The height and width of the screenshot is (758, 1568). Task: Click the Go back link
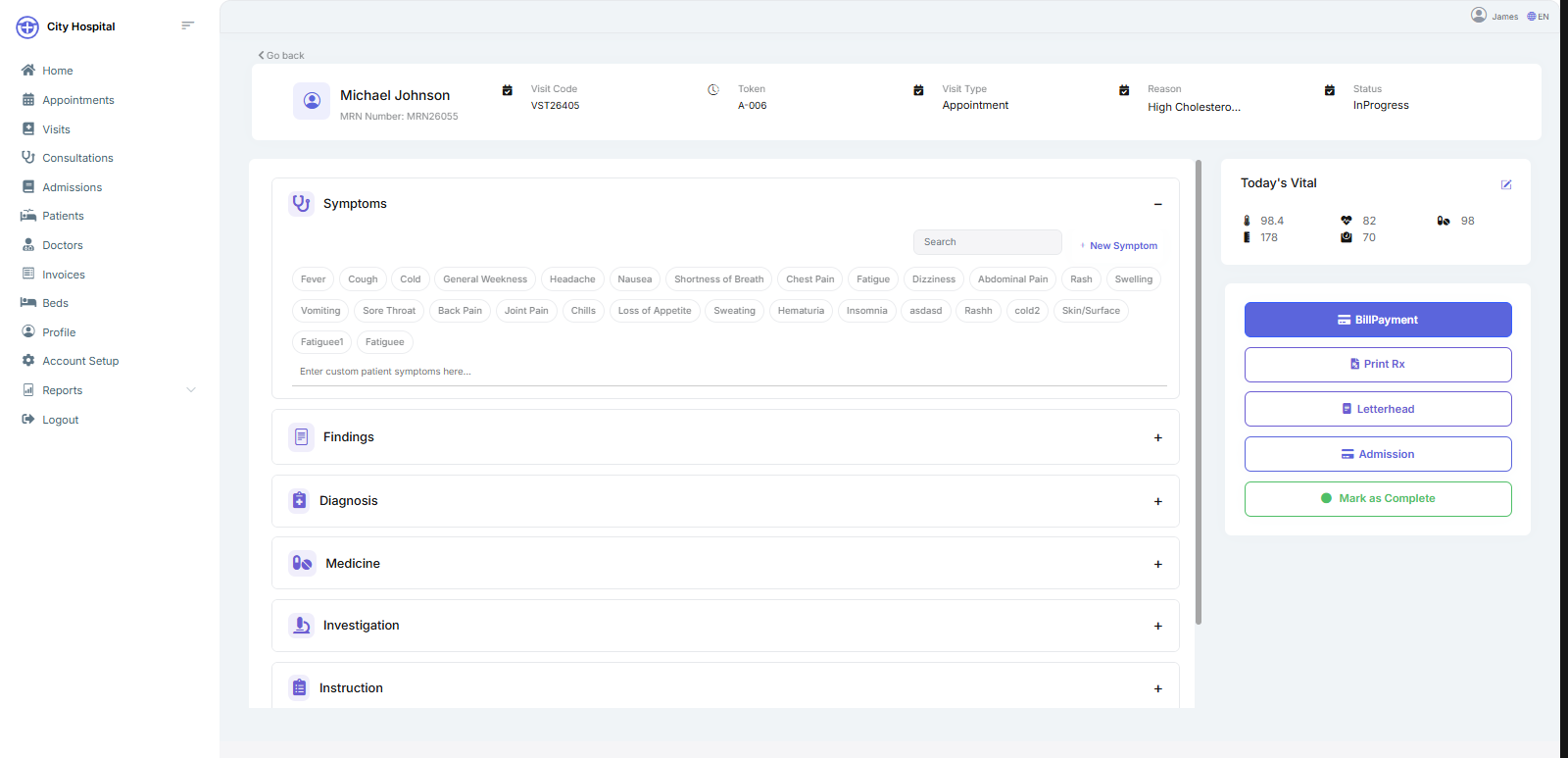pyautogui.click(x=281, y=56)
